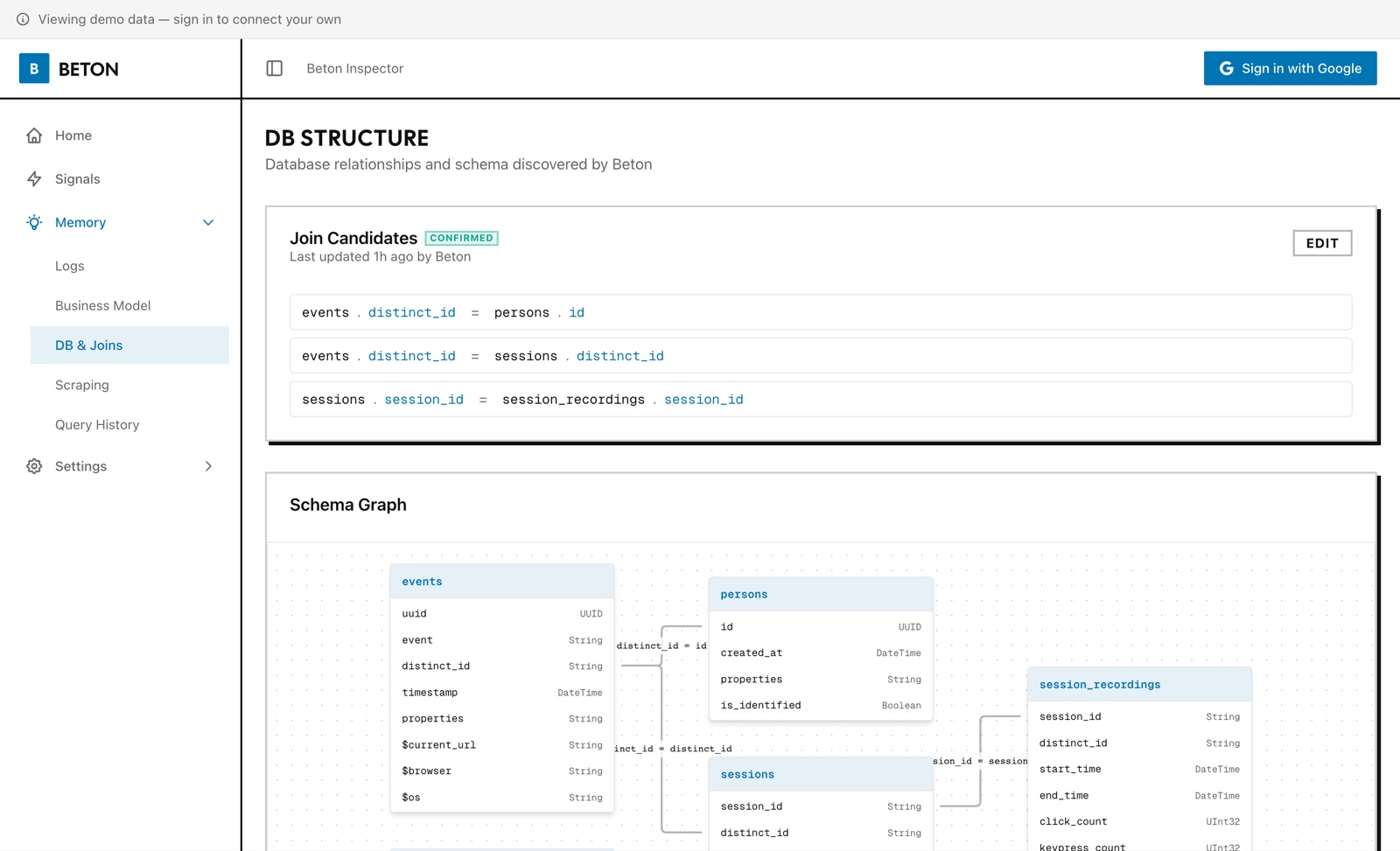Click created_at field in persons table
The width and height of the screenshot is (1400, 851).
pos(821,653)
